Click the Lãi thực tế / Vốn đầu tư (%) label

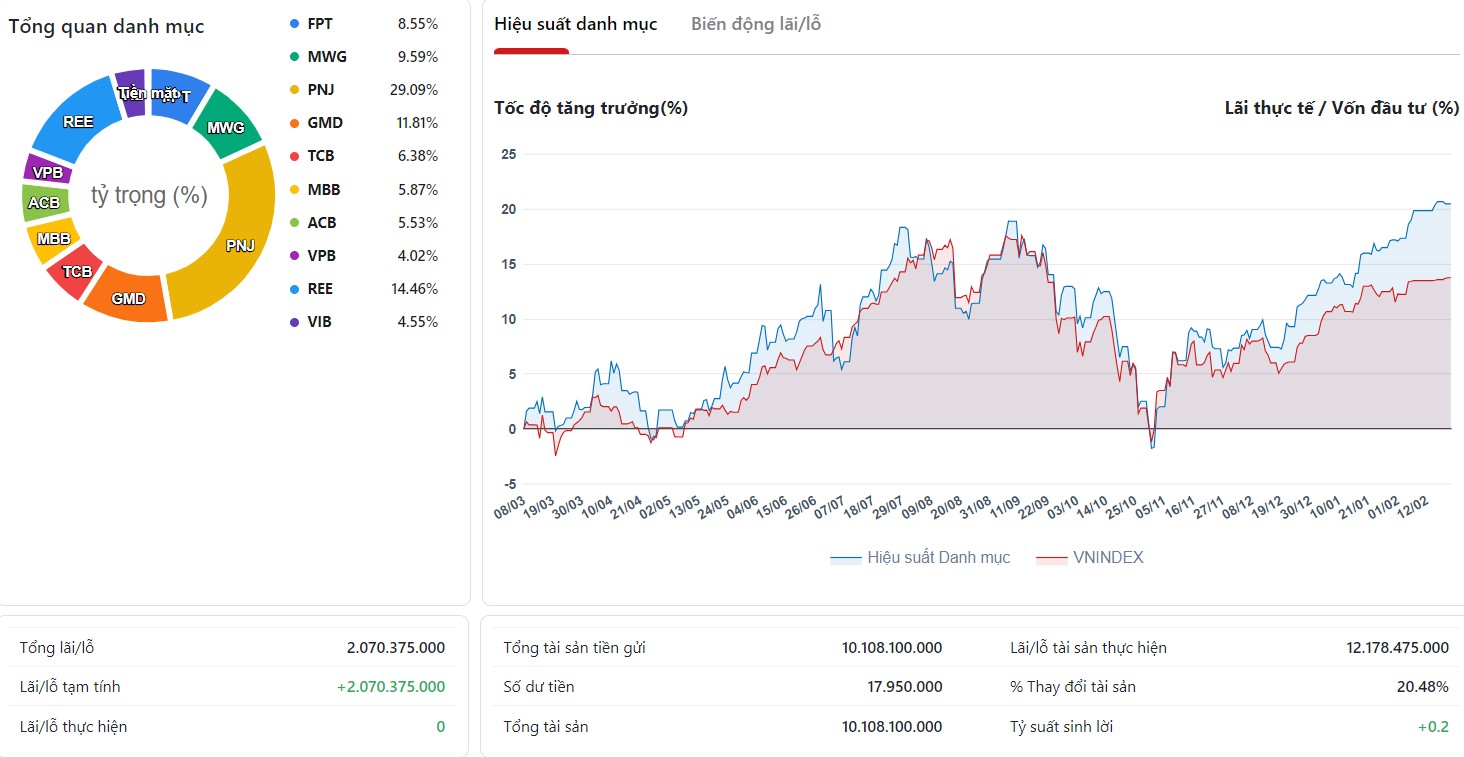1342,108
